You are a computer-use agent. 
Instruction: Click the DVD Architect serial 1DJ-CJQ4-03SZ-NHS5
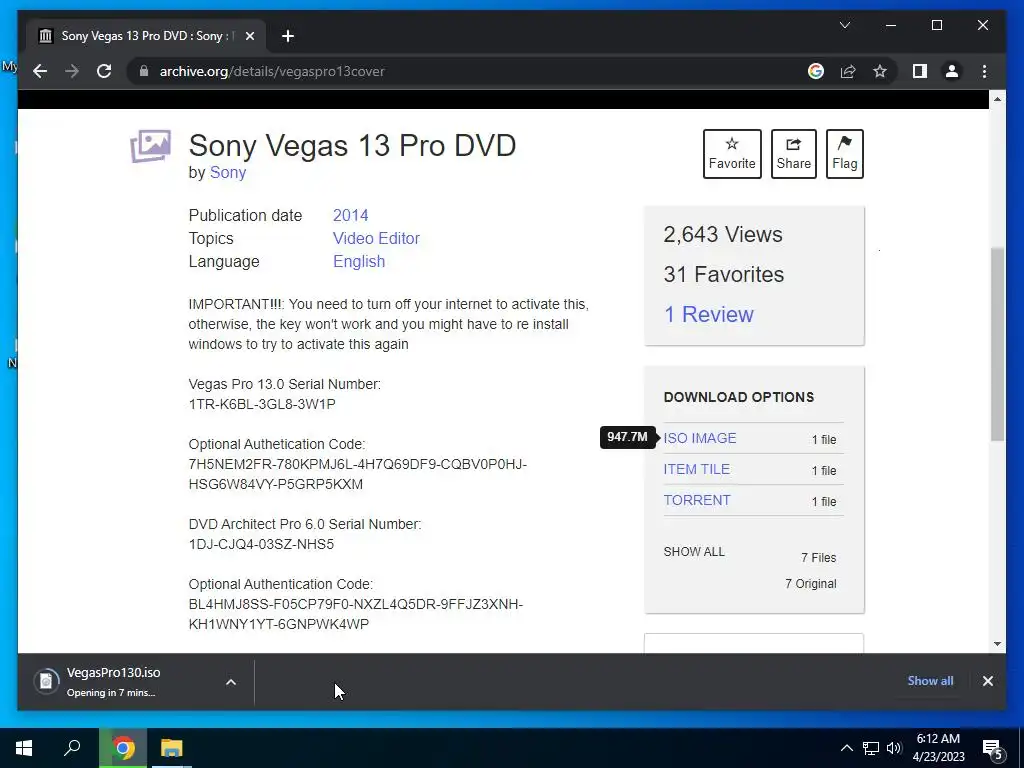[261, 544]
